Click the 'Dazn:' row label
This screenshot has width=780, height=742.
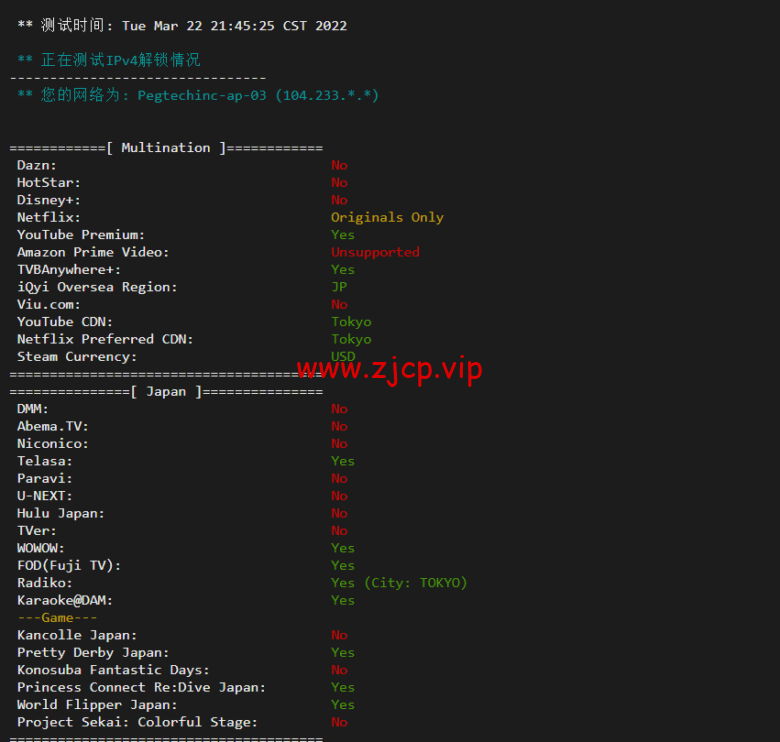point(37,165)
